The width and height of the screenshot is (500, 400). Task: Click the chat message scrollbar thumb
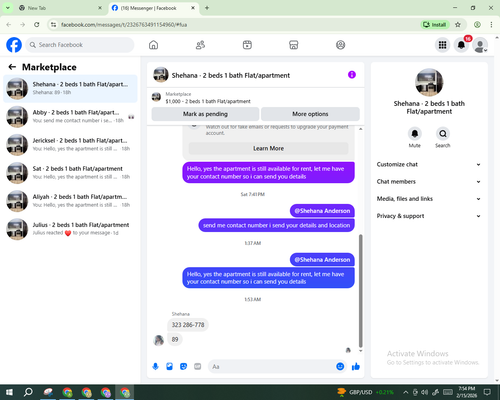click(360, 291)
